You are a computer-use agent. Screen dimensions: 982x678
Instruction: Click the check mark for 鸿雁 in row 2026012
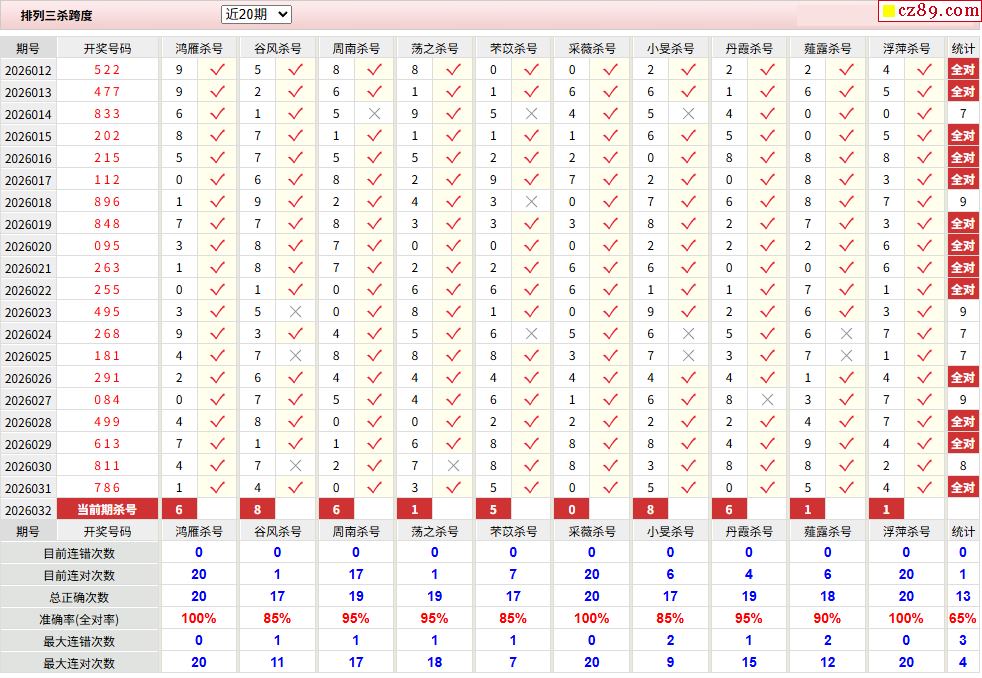[x=217, y=69]
